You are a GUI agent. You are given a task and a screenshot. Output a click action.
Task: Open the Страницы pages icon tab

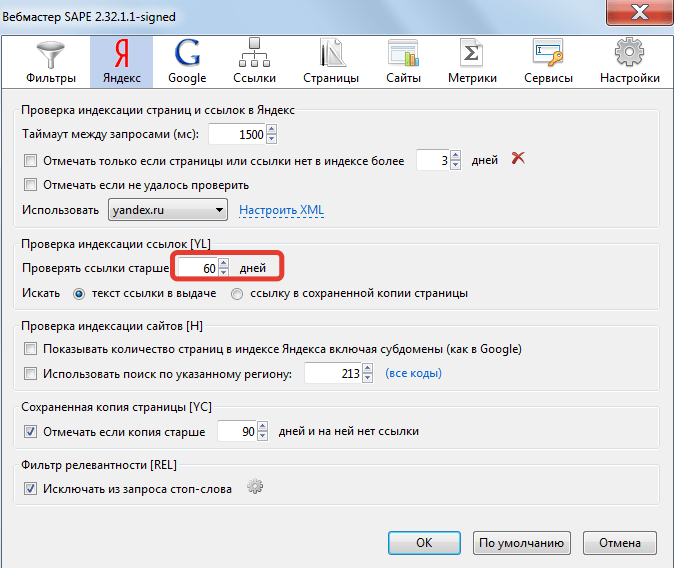click(331, 62)
